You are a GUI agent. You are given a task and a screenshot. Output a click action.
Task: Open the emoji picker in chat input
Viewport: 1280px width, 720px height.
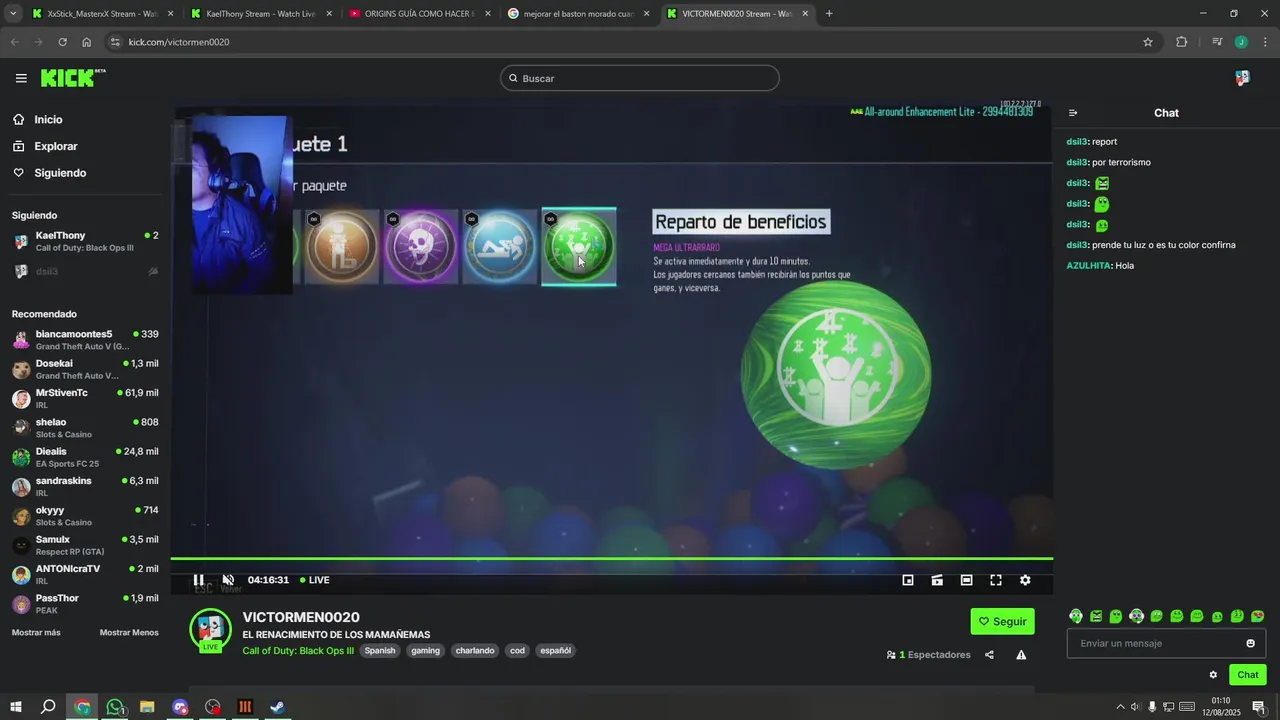(x=1250, y=643)
